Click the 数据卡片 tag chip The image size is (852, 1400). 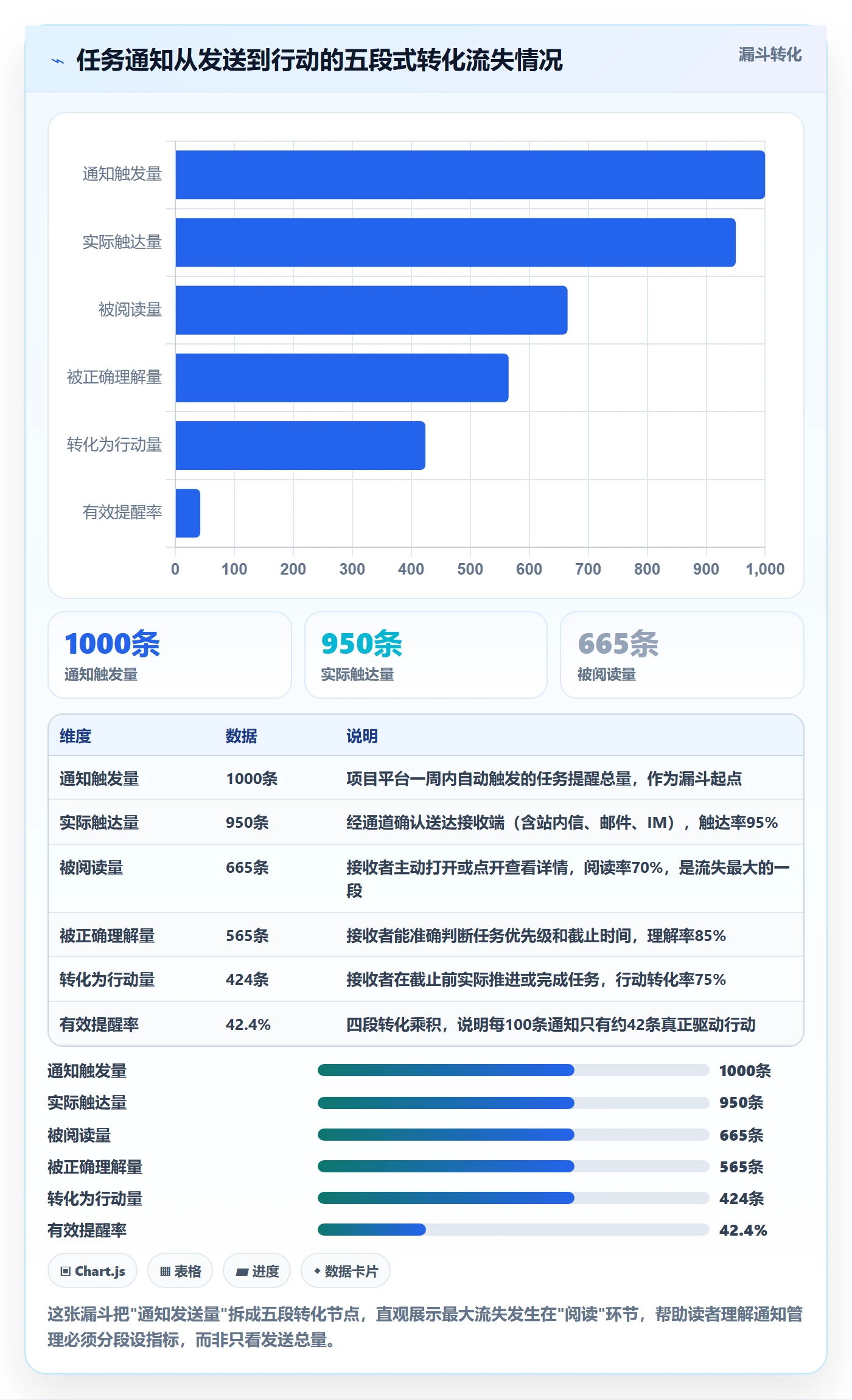pos(346,1271)
